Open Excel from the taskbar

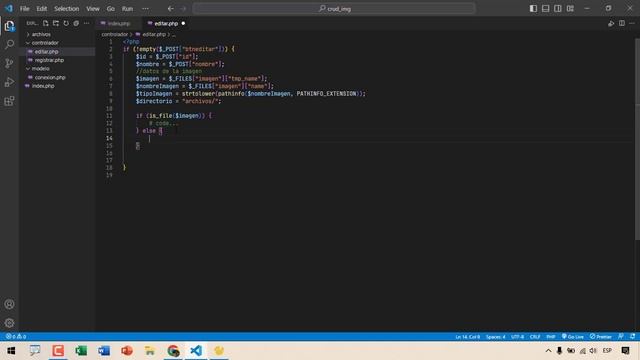click(x=81, y=351)
